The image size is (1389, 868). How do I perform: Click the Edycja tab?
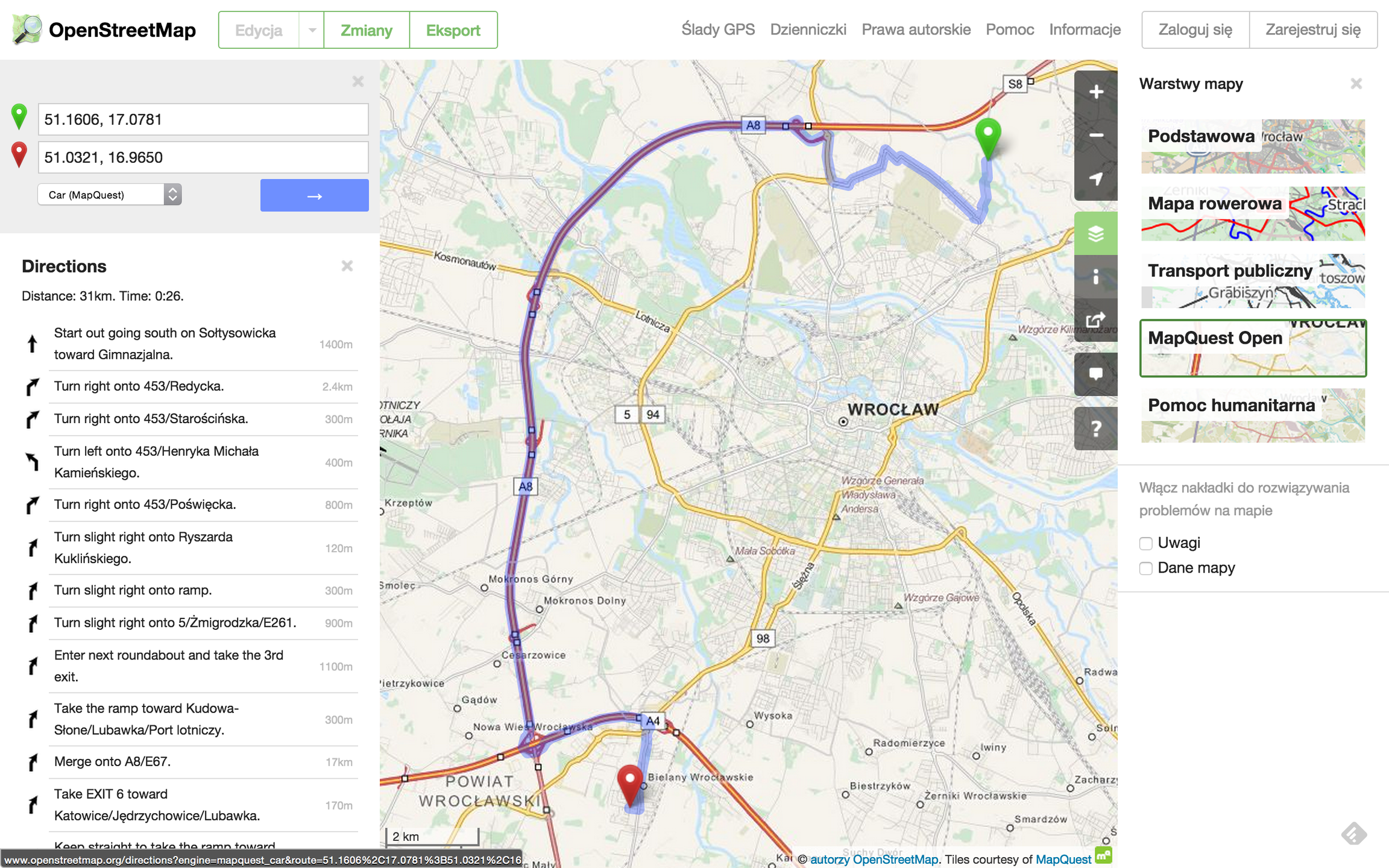(x=259, y=30)
